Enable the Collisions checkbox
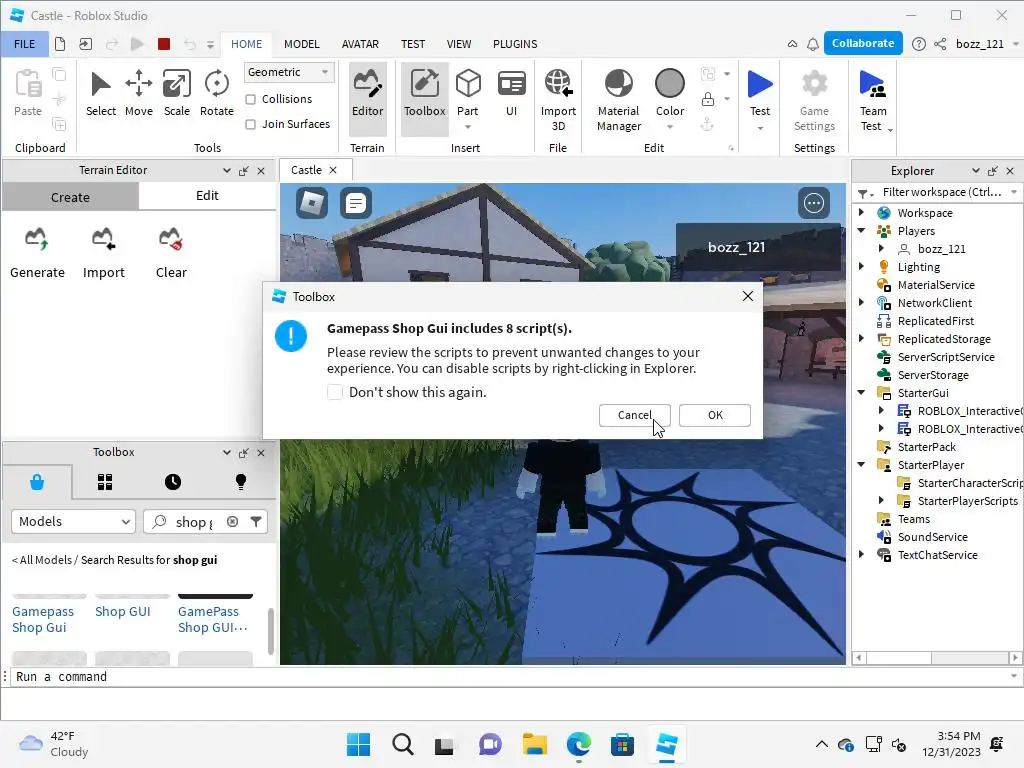 251,99
